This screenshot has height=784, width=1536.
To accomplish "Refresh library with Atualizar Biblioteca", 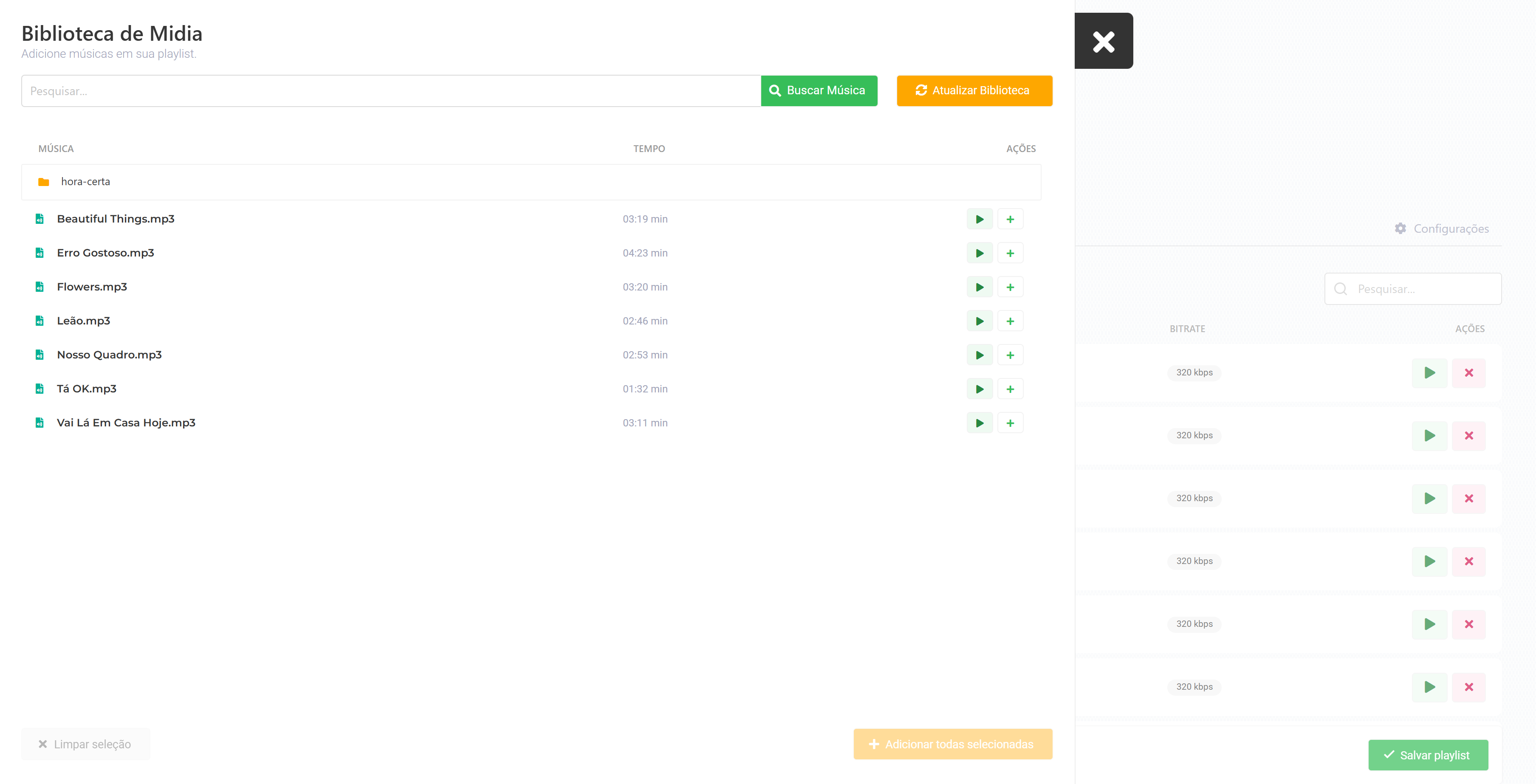I will point(974,90).
